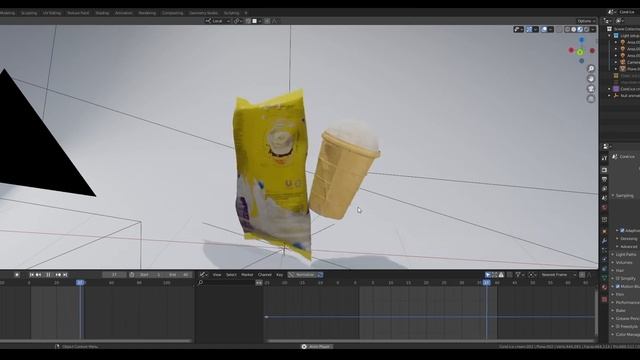Open the Render properties tab icon
This screenshot has height=360, width=640.
coord(604,170)
